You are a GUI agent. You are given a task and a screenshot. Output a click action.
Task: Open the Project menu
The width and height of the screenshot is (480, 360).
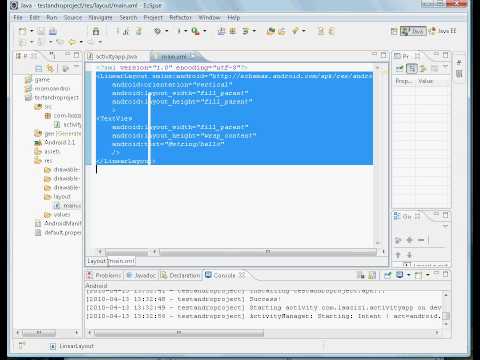coord(153,17)
